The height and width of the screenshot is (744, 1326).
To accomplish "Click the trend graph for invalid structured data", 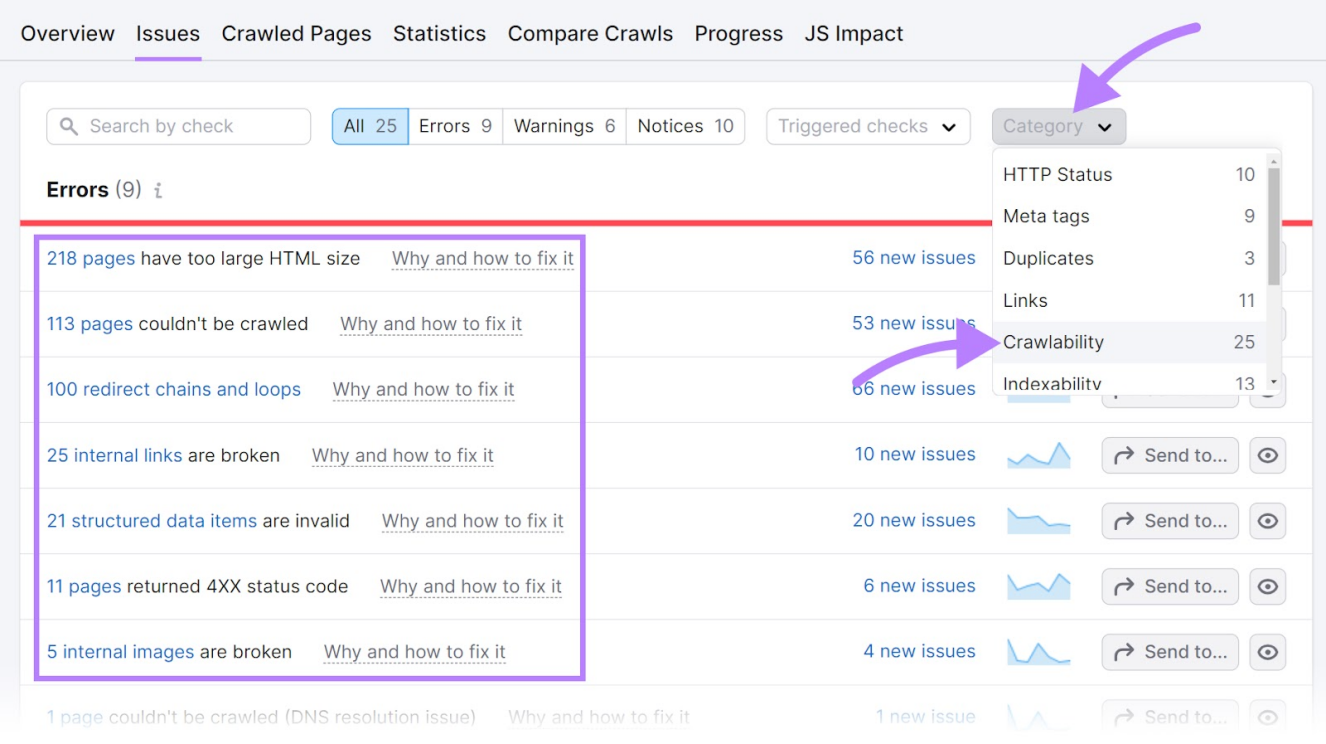I will coord(1038,521).
